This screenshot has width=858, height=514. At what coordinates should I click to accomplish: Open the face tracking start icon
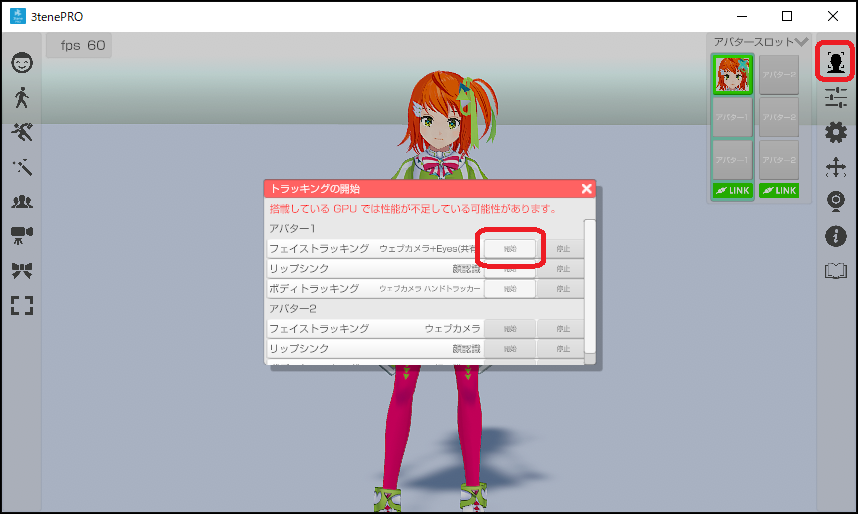point(835,62)
